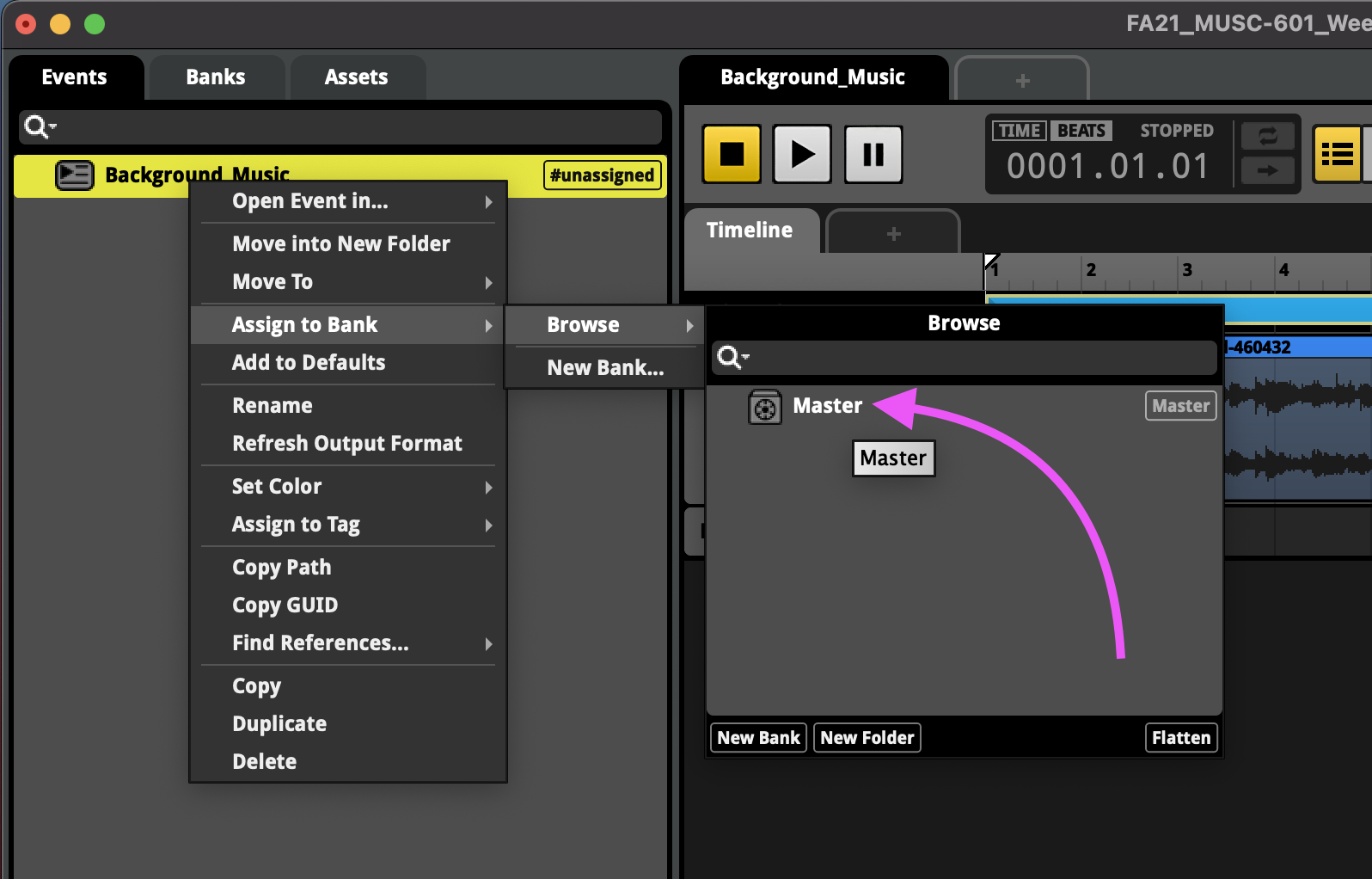This screenshot has width=1372, height=879.
Task: Switch display to BEATS mode
Action: point(1081,131)
